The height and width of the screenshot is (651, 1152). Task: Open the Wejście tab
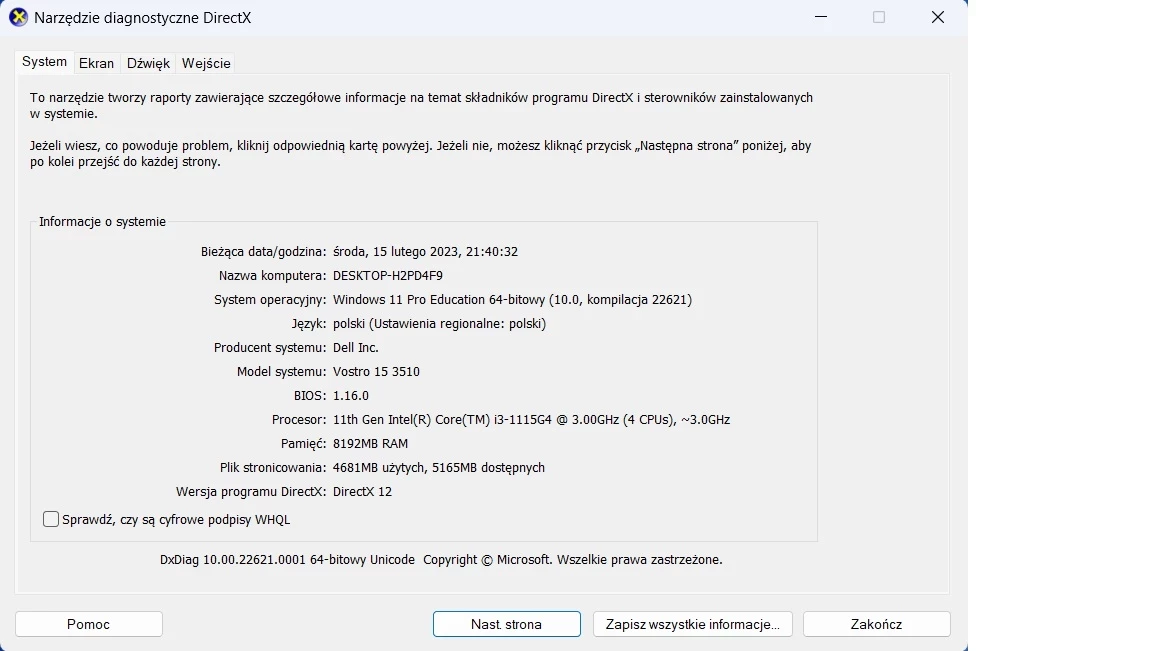tap(206, 63)
